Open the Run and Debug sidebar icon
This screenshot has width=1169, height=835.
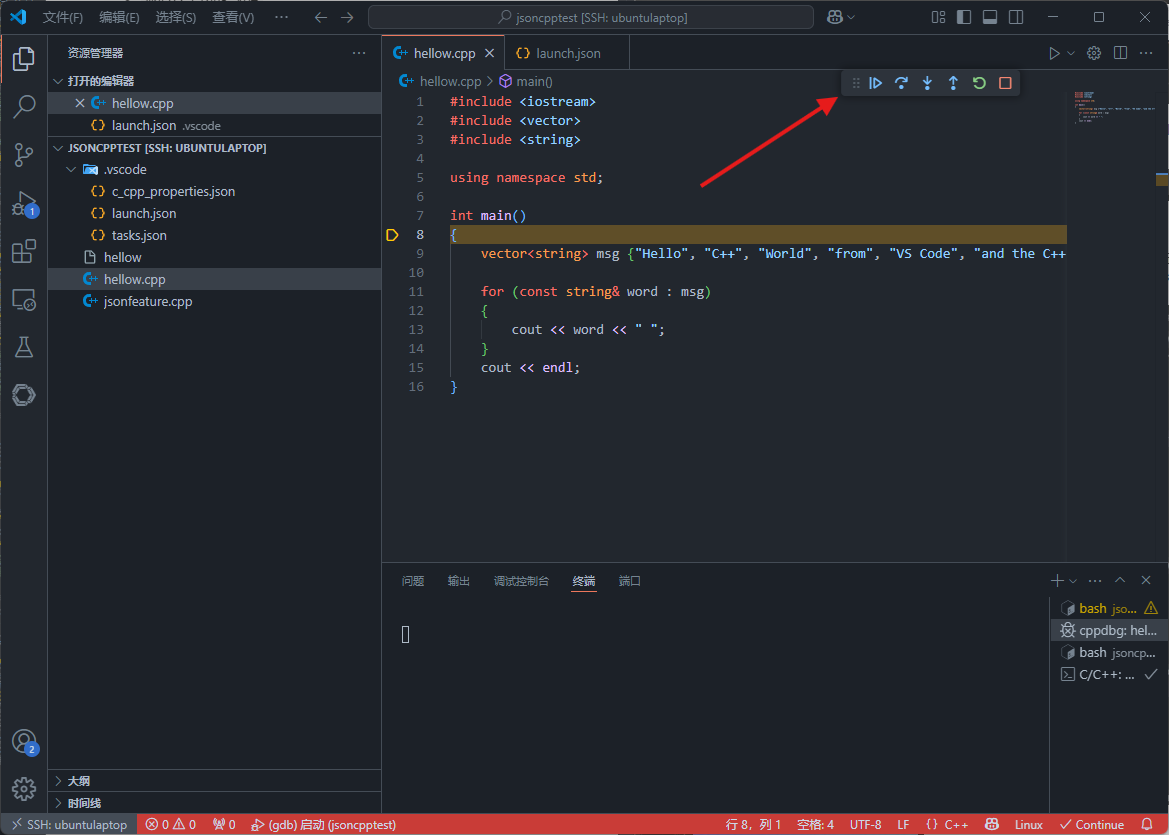(x=23, y=203)
